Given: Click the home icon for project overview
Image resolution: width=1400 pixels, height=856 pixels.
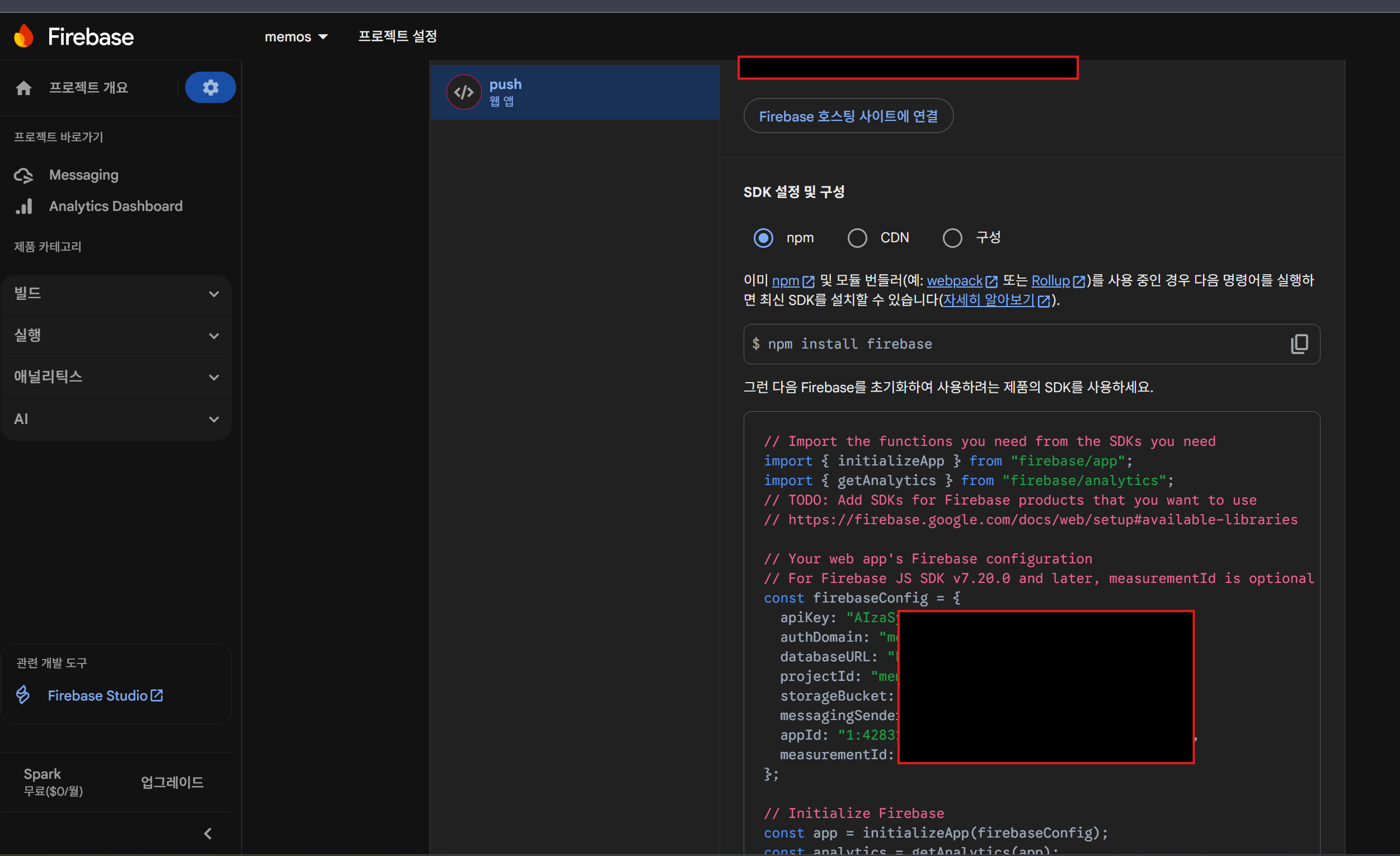Looking at the screenshot, I should (24, 88).
